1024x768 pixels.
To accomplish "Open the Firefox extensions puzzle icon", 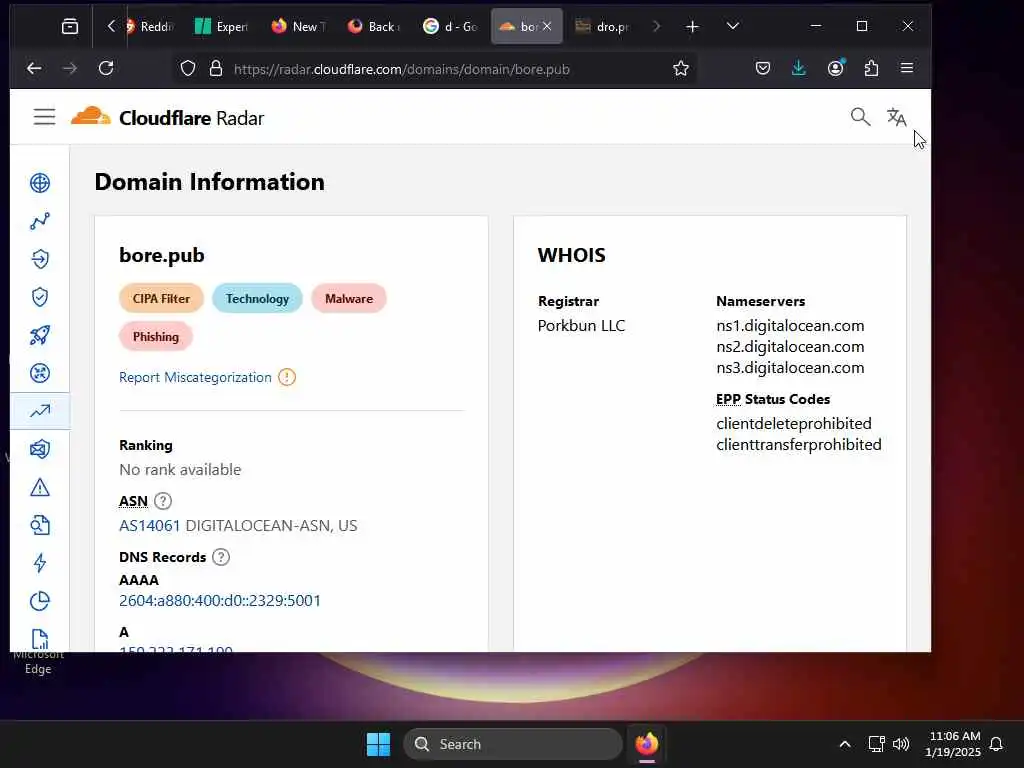I will (x=871, y=68).
